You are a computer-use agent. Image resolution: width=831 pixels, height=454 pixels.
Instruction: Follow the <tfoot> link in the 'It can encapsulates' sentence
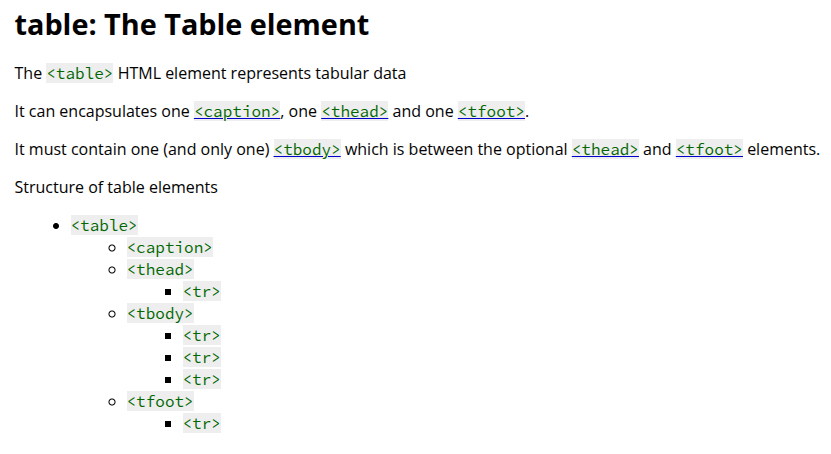click(x=491, y=112)
